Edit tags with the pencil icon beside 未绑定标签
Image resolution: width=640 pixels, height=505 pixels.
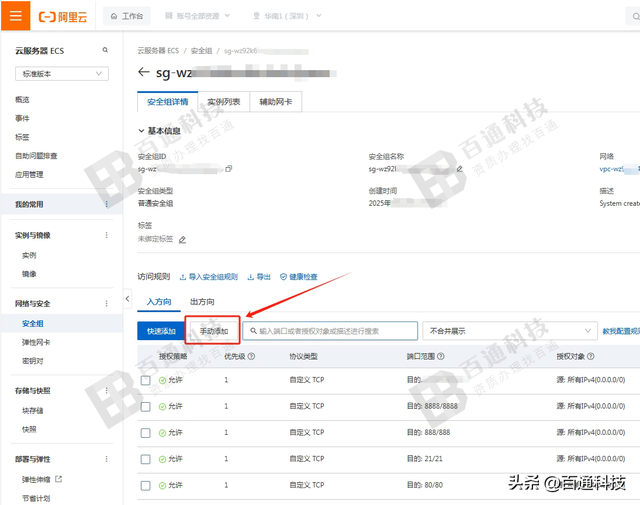pyautogui.click(x=182, y=240)
